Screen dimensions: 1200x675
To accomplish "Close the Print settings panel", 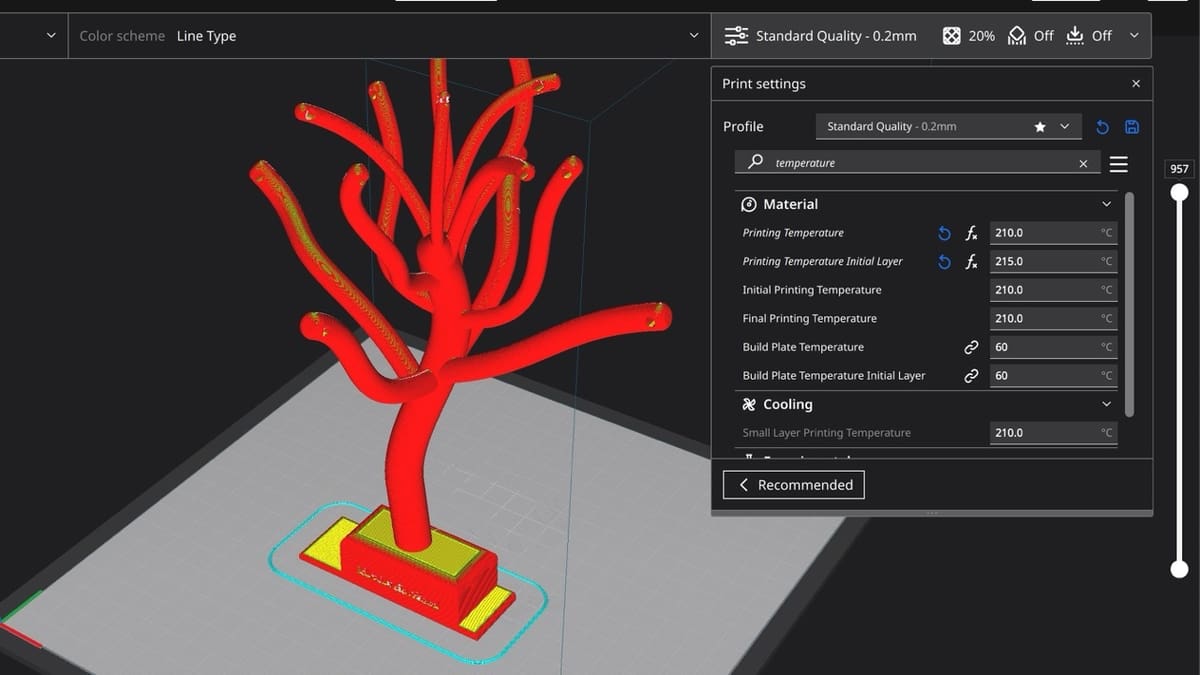I will 1135,84.
